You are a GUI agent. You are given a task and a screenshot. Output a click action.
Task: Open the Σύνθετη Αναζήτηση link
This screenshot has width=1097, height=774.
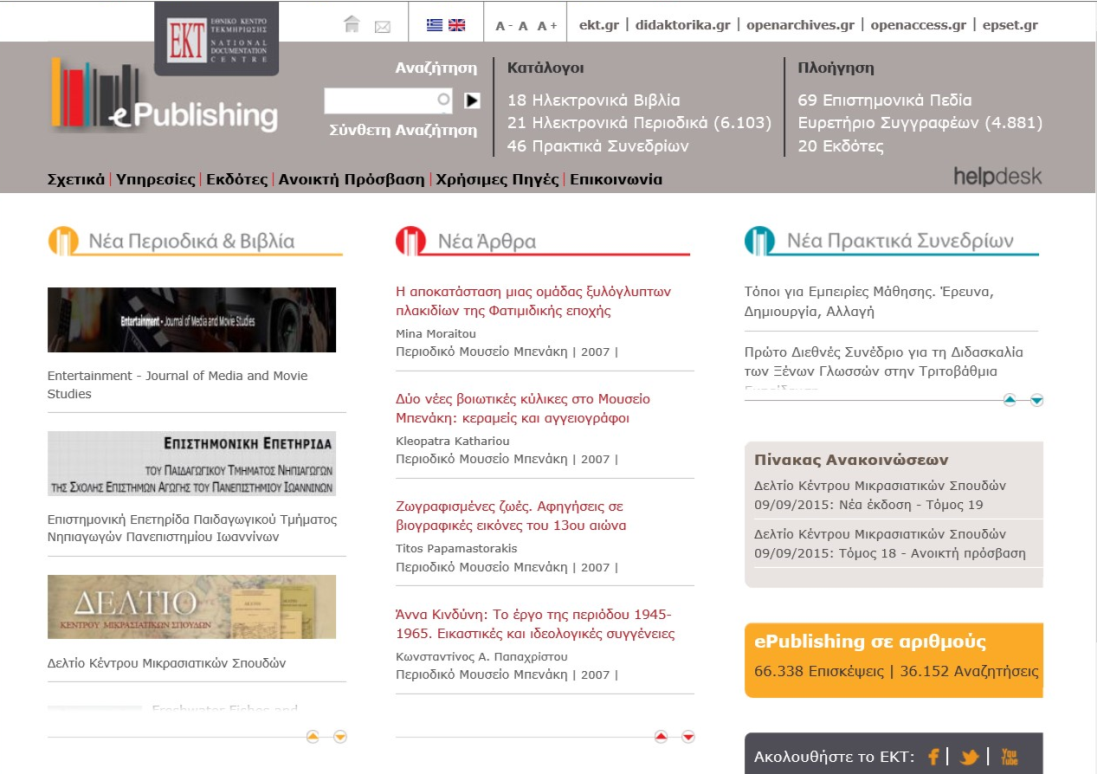coord(403,130)
